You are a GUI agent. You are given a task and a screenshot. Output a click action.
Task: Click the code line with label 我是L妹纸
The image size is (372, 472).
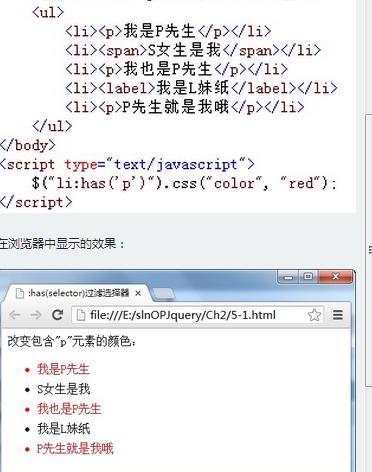point(201,88)
